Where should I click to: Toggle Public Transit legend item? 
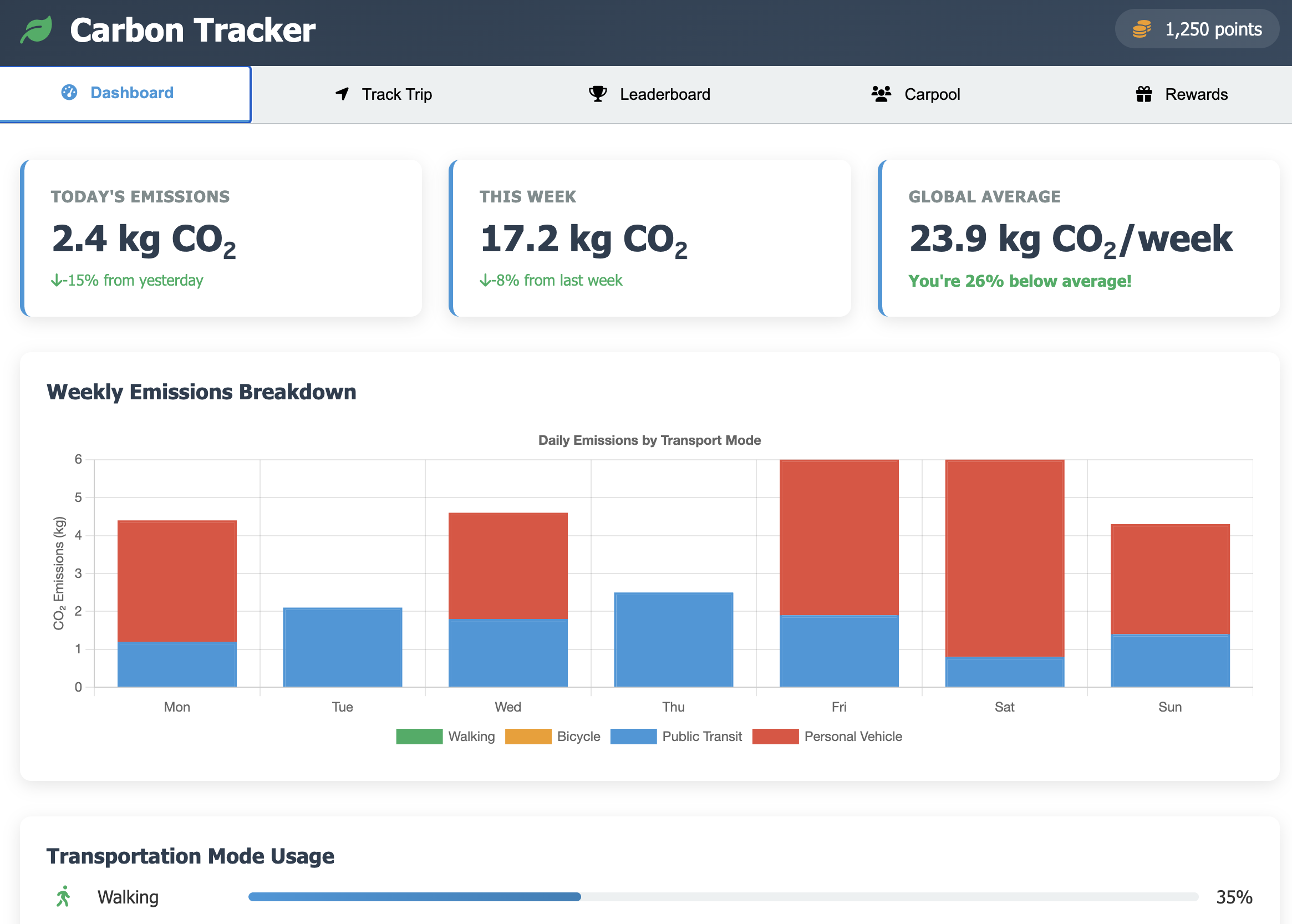(x=676, y=736)
